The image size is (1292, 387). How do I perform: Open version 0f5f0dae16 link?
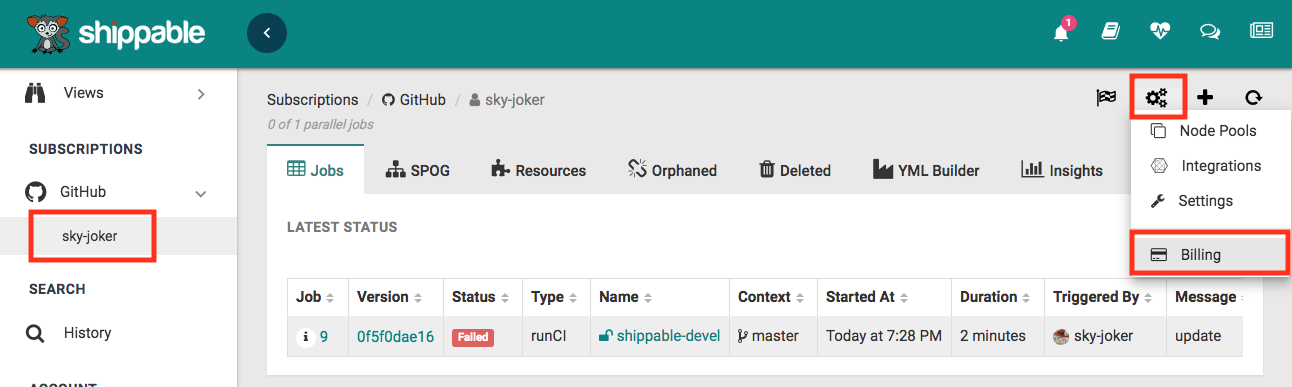click(395, 337)
